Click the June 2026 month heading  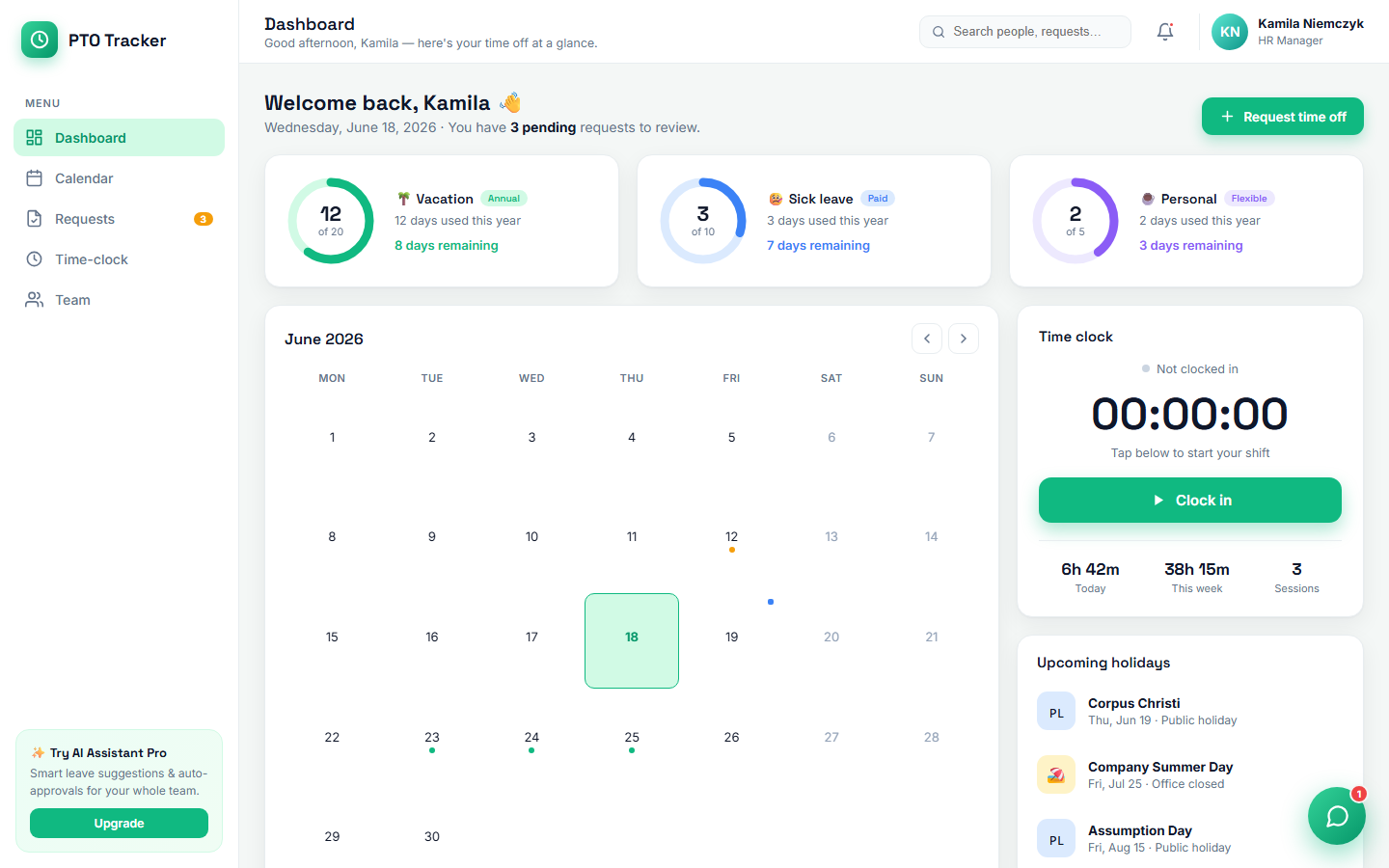(x=324, y=339)
